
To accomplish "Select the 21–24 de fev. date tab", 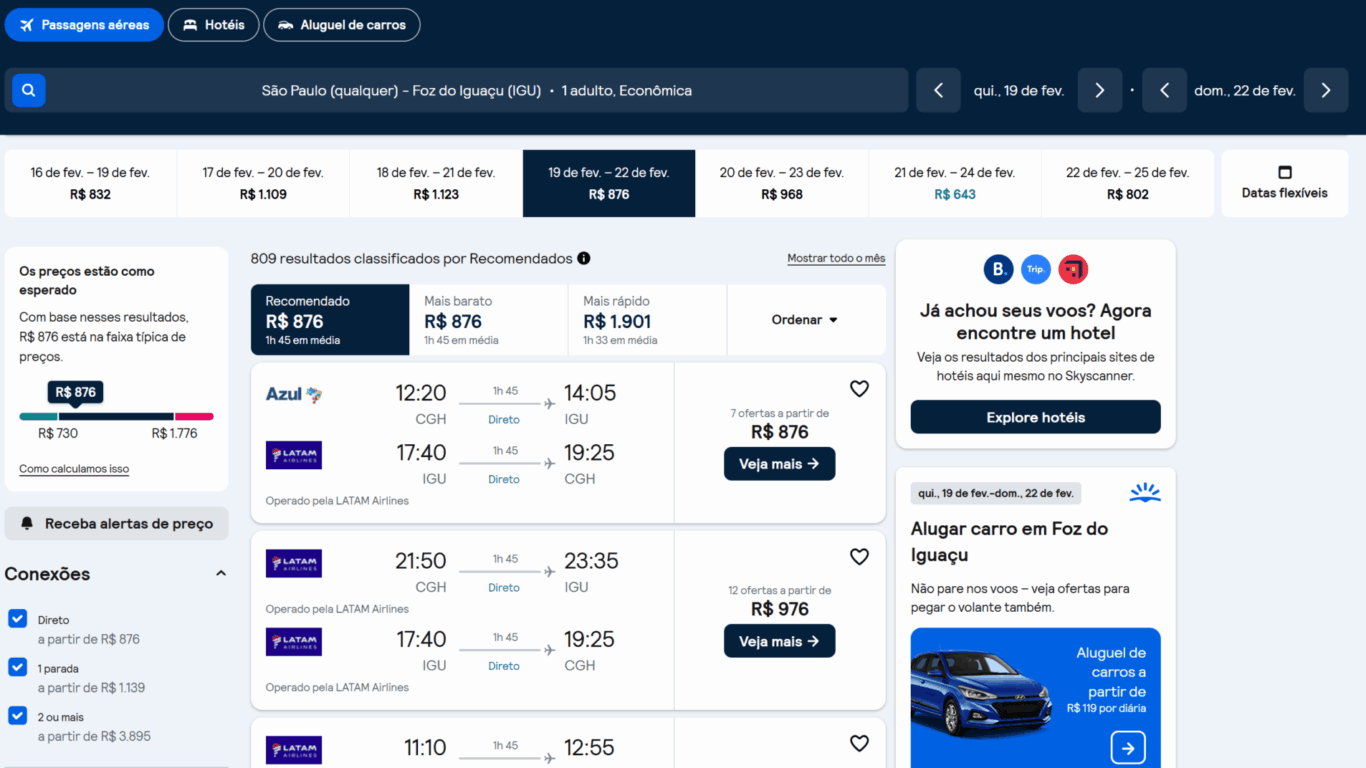I will (x=954, y=183).
